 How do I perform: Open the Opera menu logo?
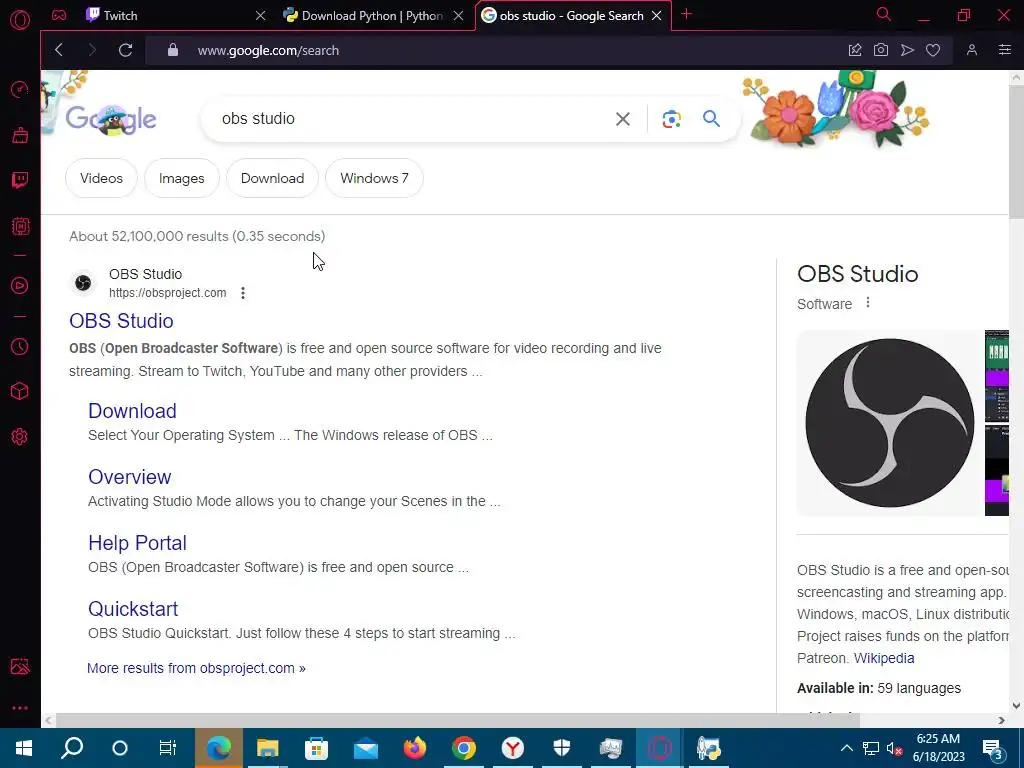[20, 20]
